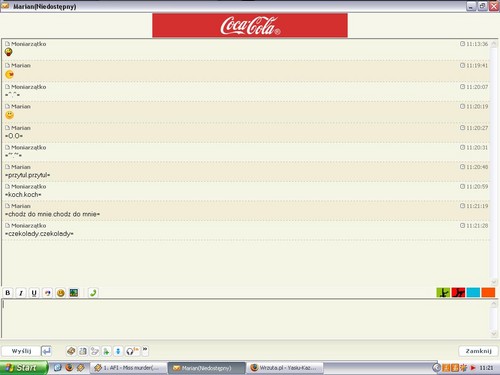
Task: Click in the message input text area
Action: 246,318
